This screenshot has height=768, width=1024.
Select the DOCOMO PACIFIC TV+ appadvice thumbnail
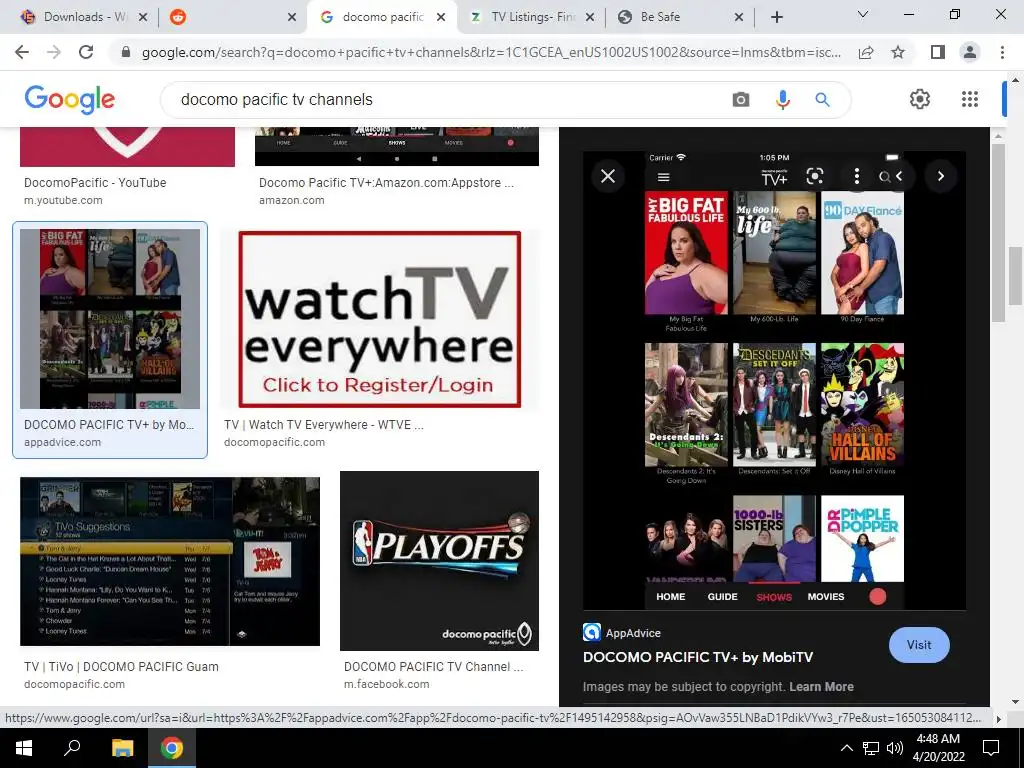(110, 319)
